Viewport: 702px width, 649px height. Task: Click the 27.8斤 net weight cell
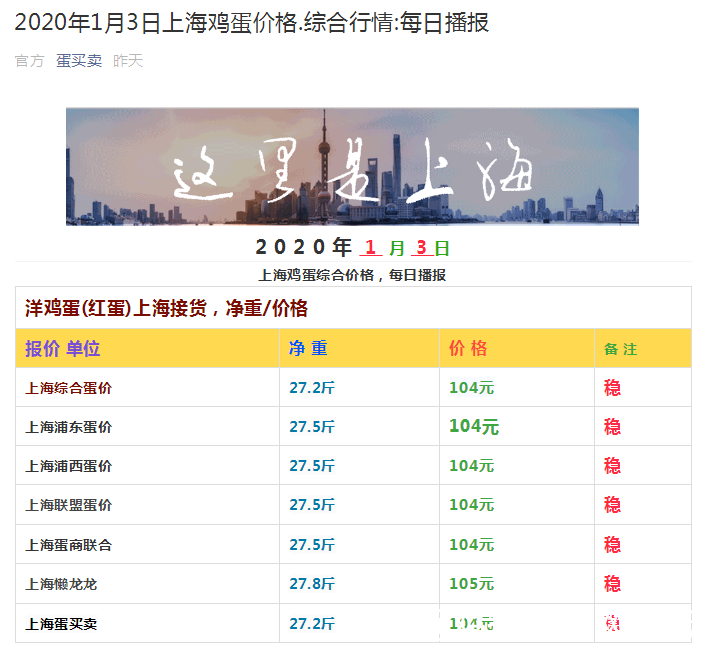[312, 584]
